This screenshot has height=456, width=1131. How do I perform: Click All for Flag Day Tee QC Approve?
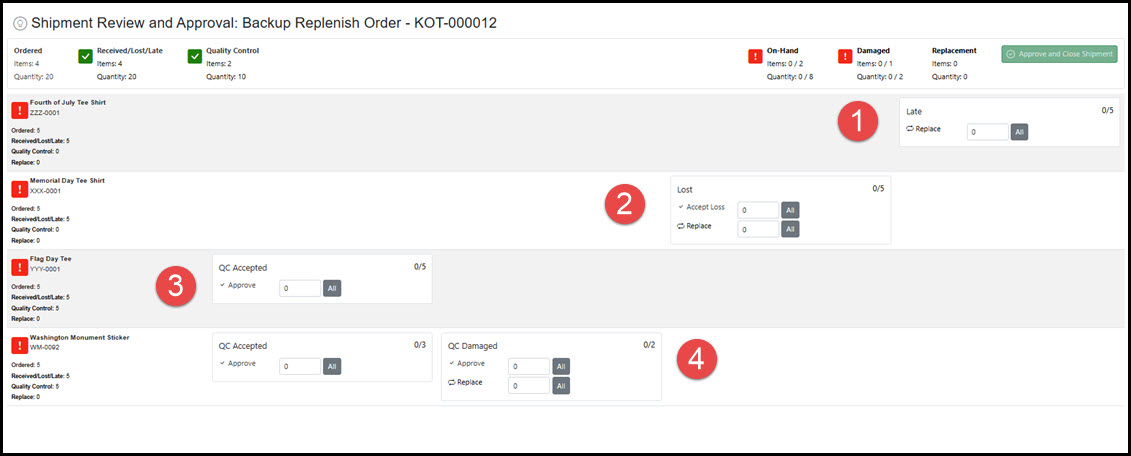[x=332, y=288]
